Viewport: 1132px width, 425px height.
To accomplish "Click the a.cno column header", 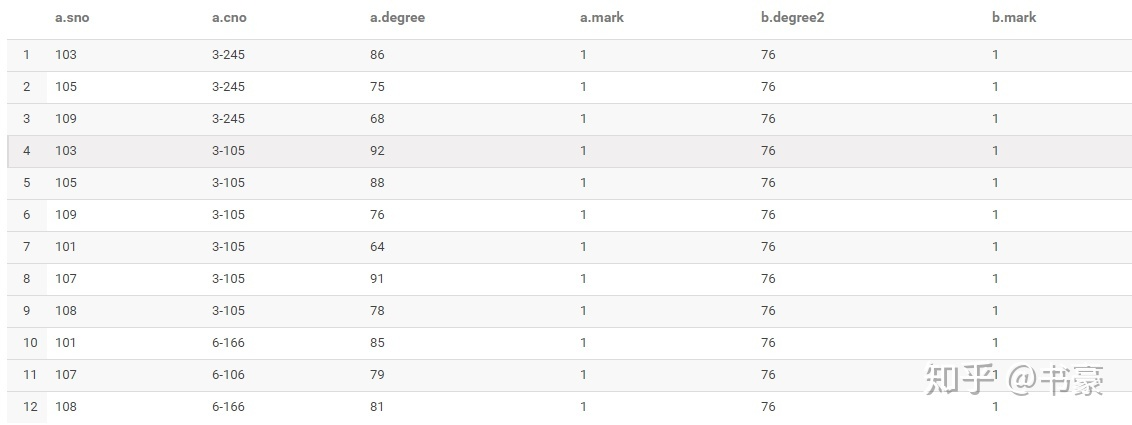I will pos(229,18).
